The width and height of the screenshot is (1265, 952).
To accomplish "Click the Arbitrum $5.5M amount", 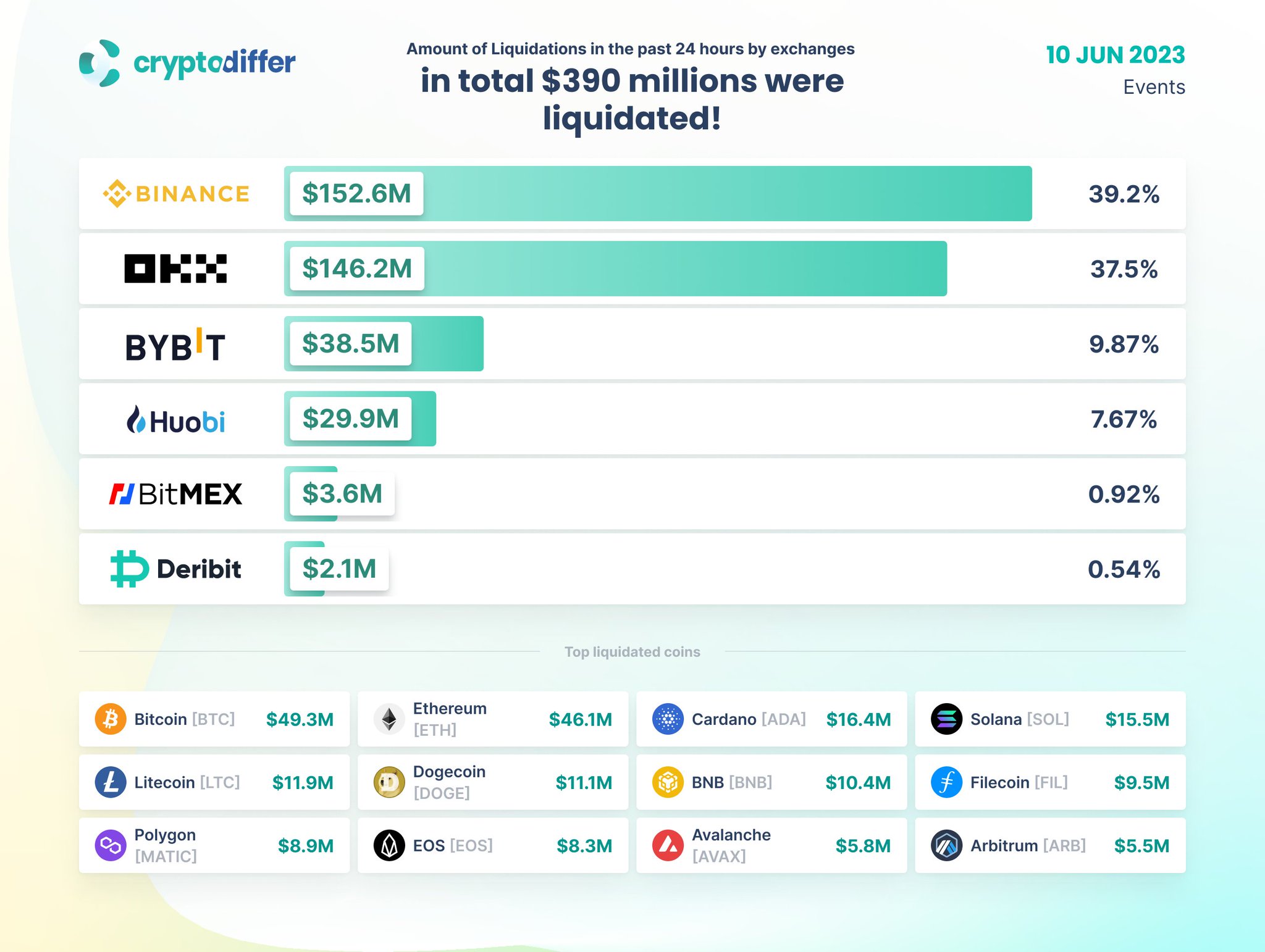I will 1141,846.
